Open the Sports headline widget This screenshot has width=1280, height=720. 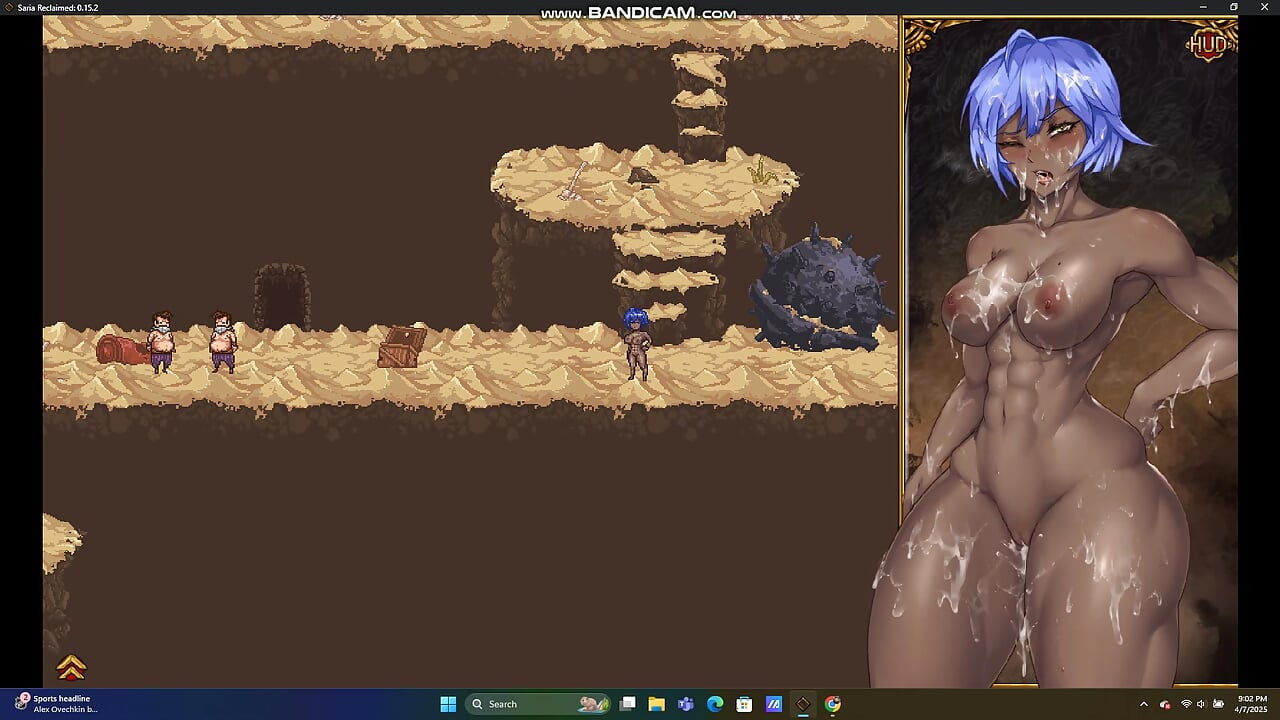click(x=56, y=704)
